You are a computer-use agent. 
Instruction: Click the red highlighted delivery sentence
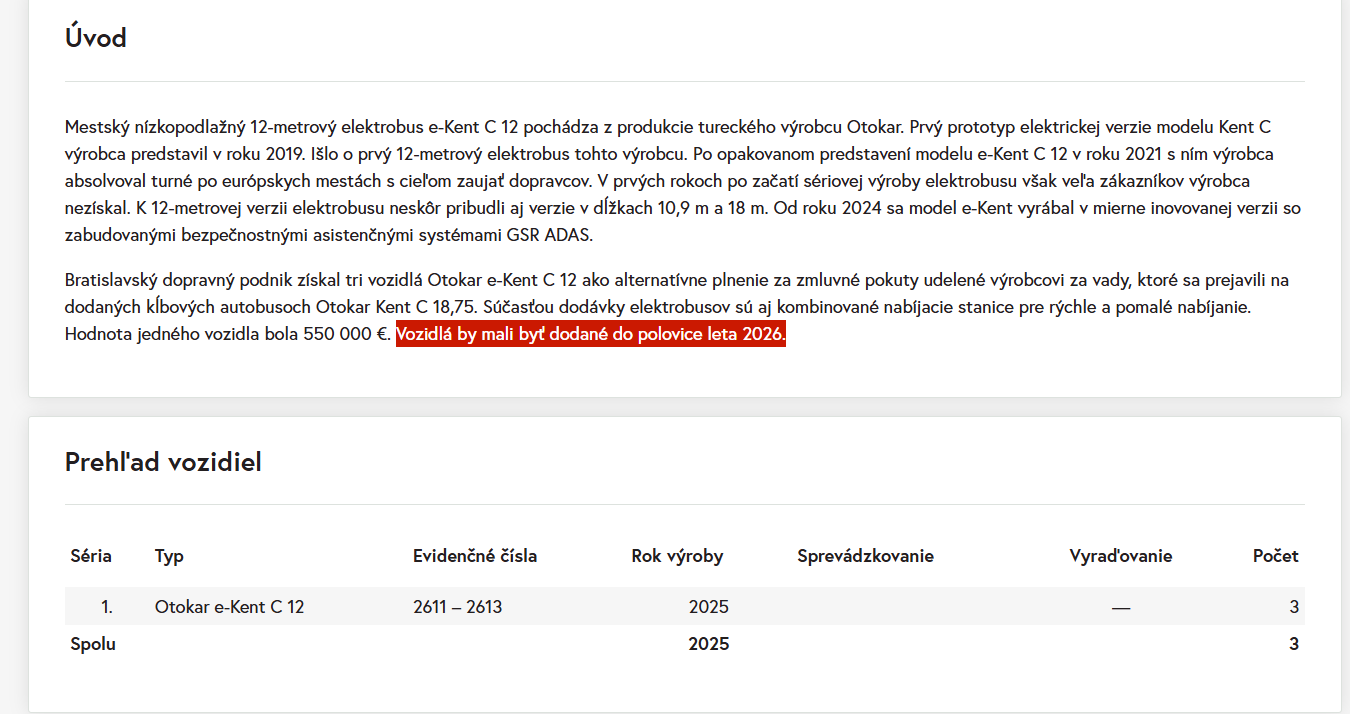(x=591, y=334)
